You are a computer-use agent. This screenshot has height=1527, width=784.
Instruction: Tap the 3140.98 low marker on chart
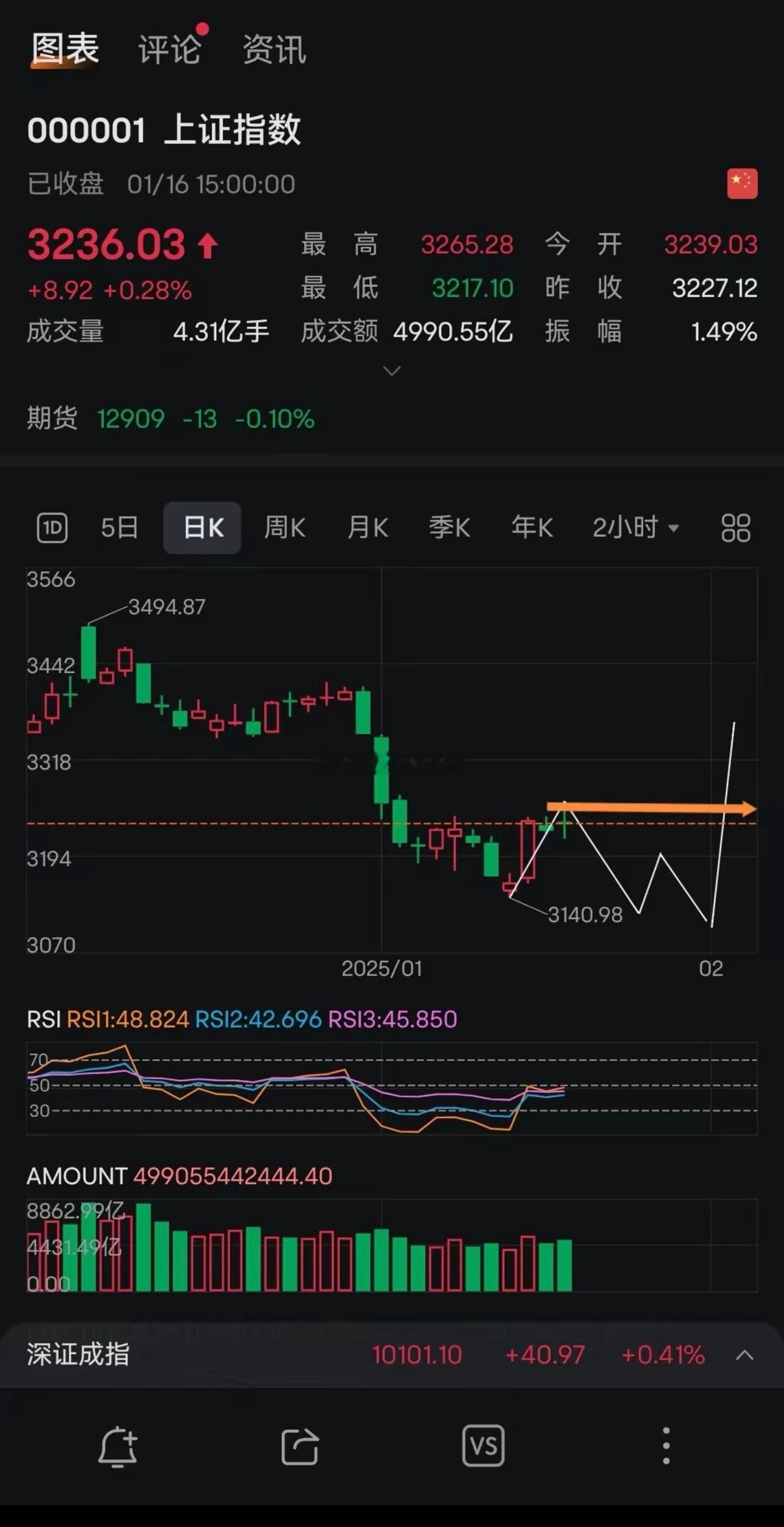tap(585, 915)
